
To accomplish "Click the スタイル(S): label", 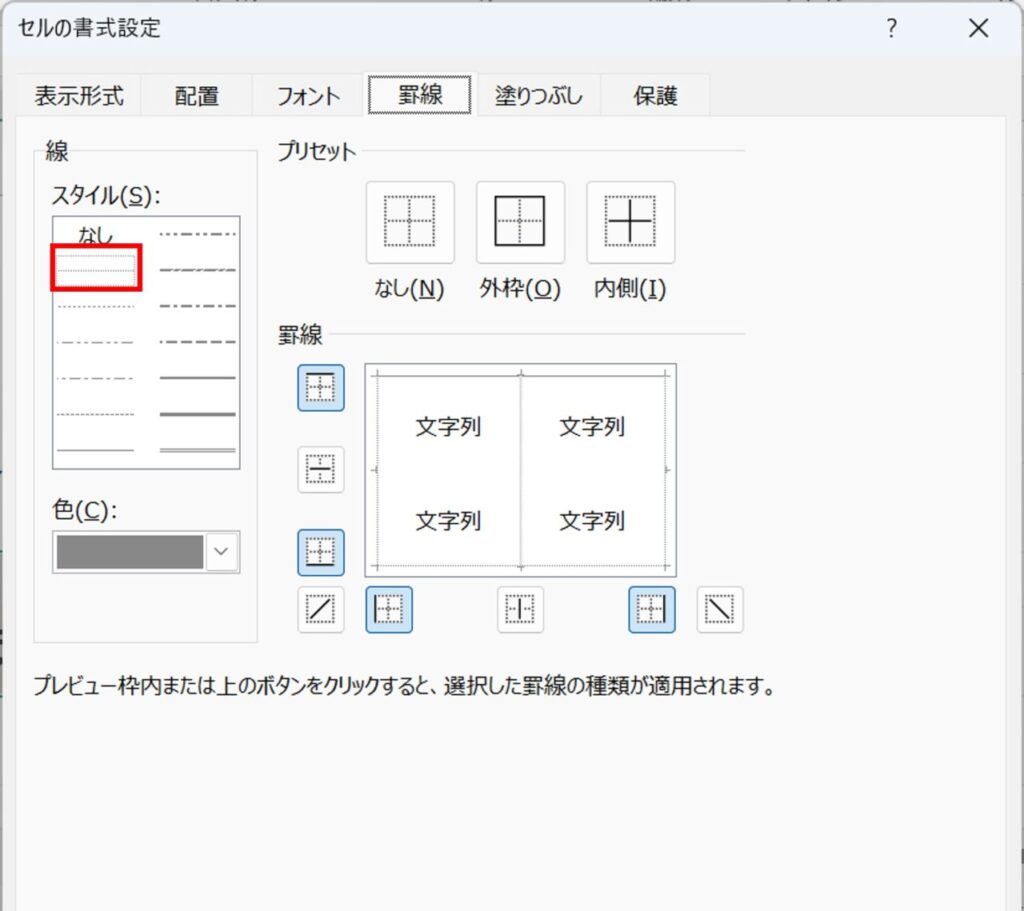I will pyautogui.click(x=106, y=195).
